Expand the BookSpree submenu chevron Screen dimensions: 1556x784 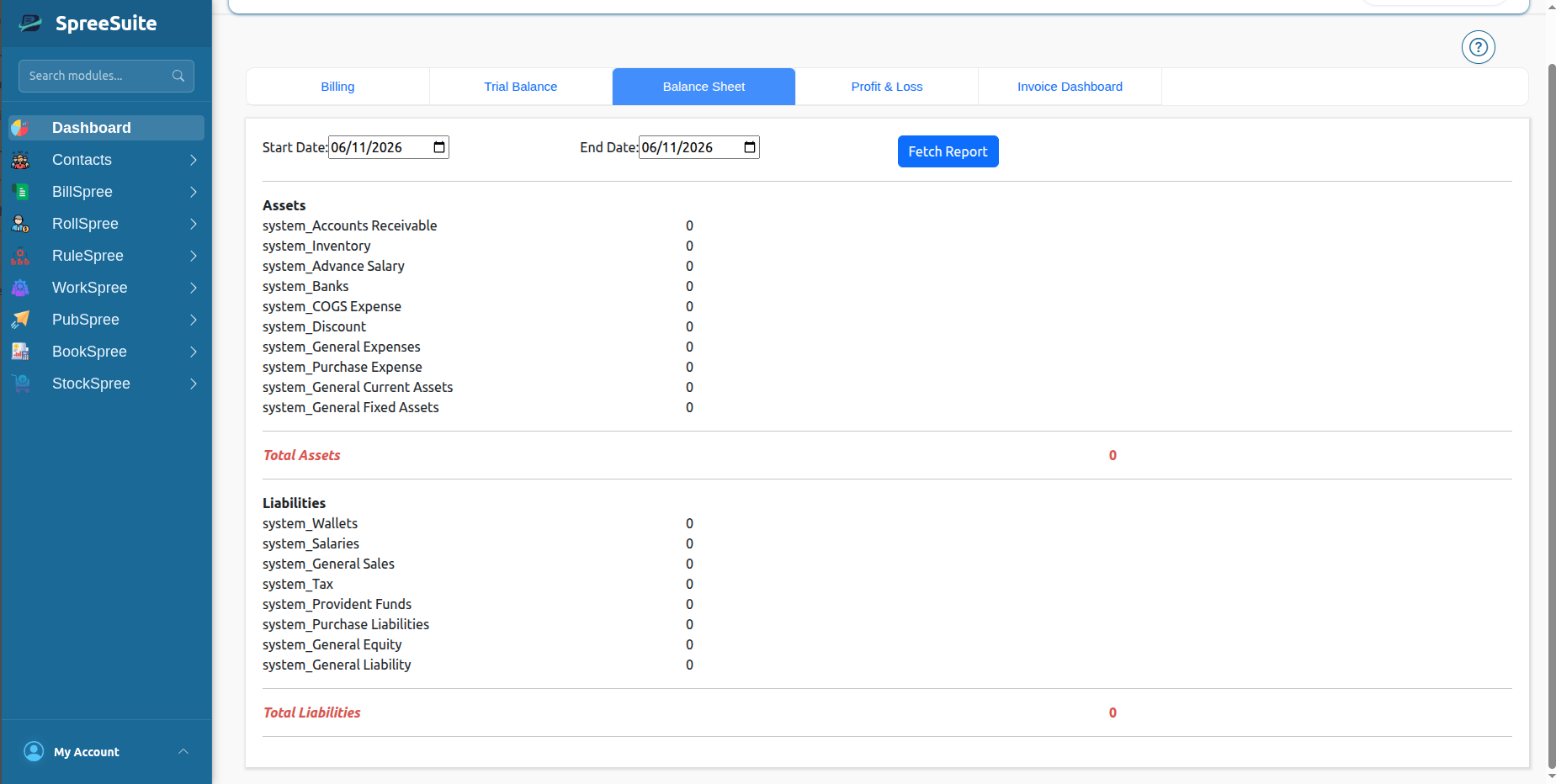click(x=194, y=352)
